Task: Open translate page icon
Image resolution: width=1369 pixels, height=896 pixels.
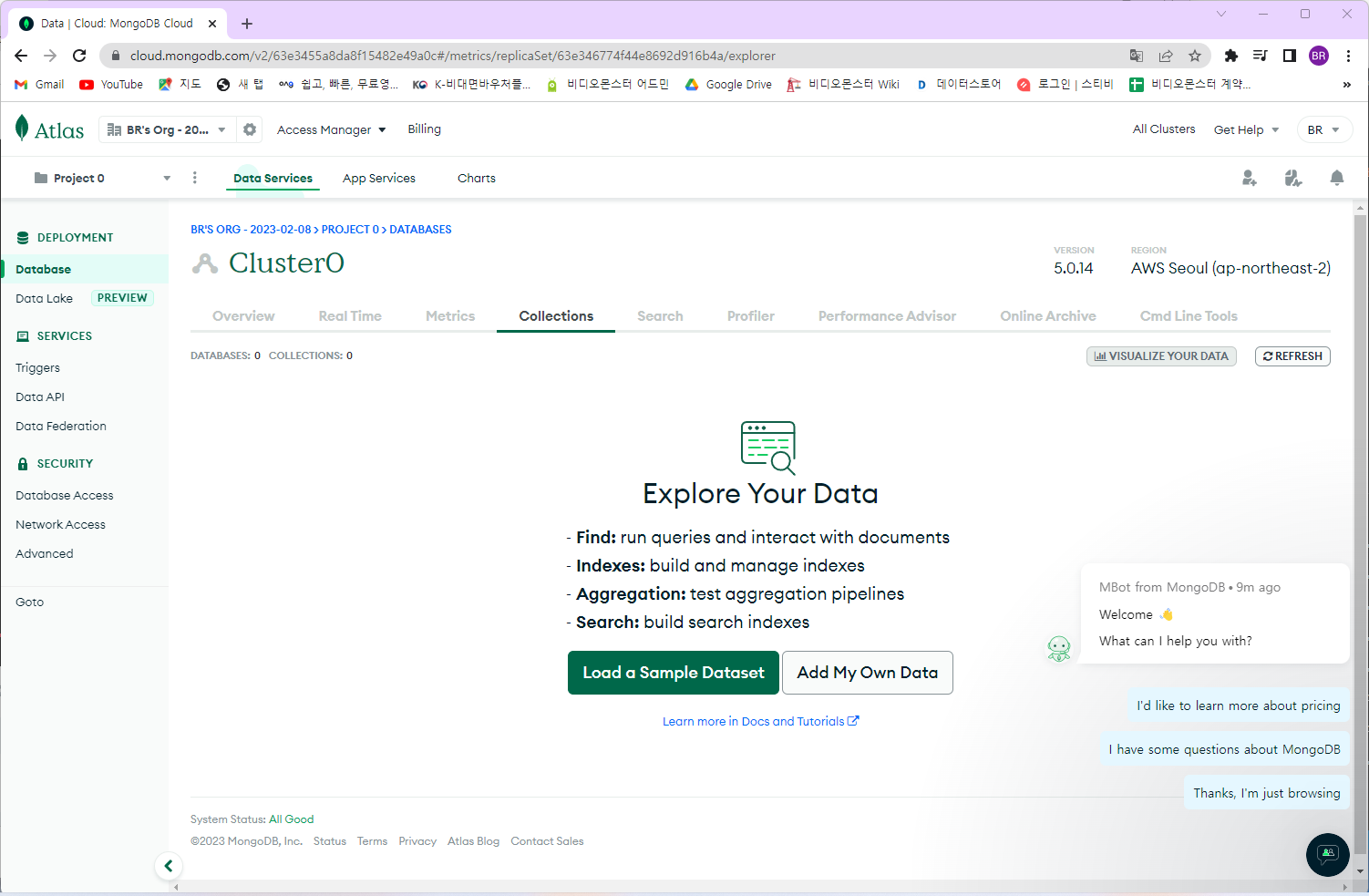Action: click(x=1137, y=56)
